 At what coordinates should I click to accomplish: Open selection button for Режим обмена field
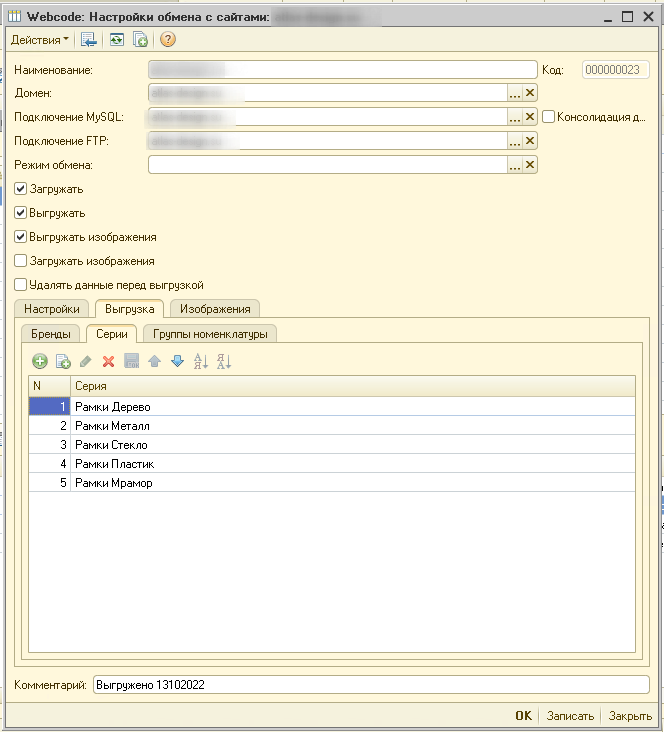click(515, 165)
